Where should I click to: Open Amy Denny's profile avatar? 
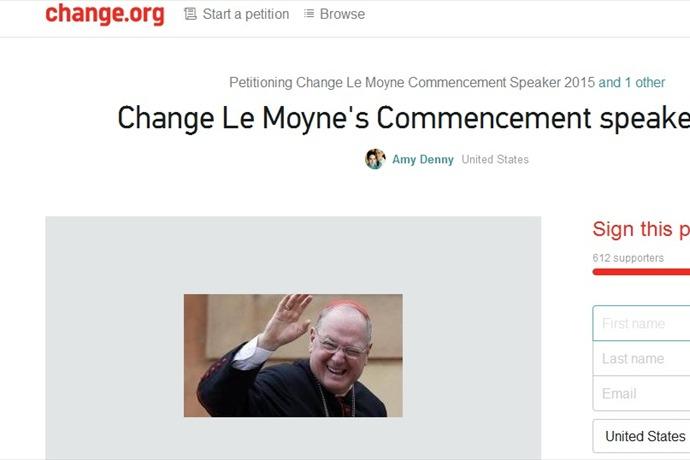click(x=375, y=159)
